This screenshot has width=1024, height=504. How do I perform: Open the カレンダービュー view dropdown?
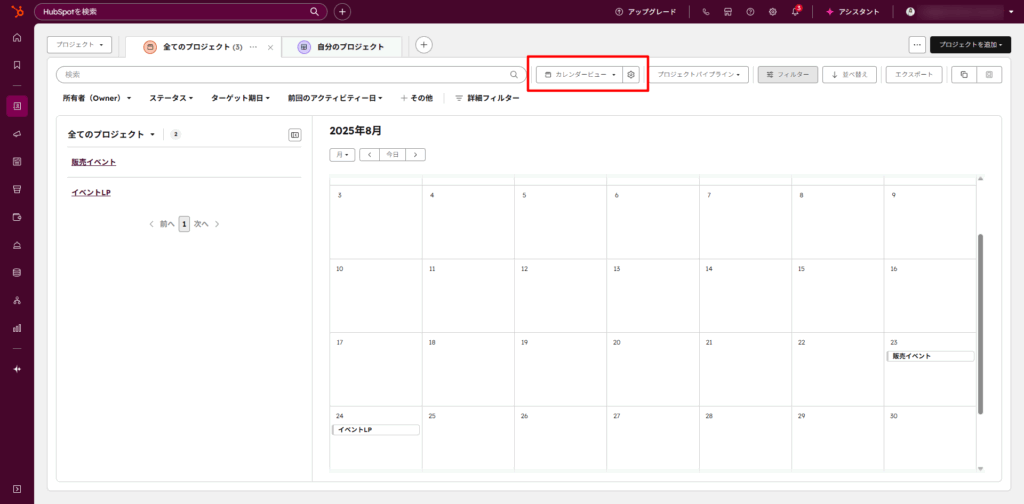point(580,75)
